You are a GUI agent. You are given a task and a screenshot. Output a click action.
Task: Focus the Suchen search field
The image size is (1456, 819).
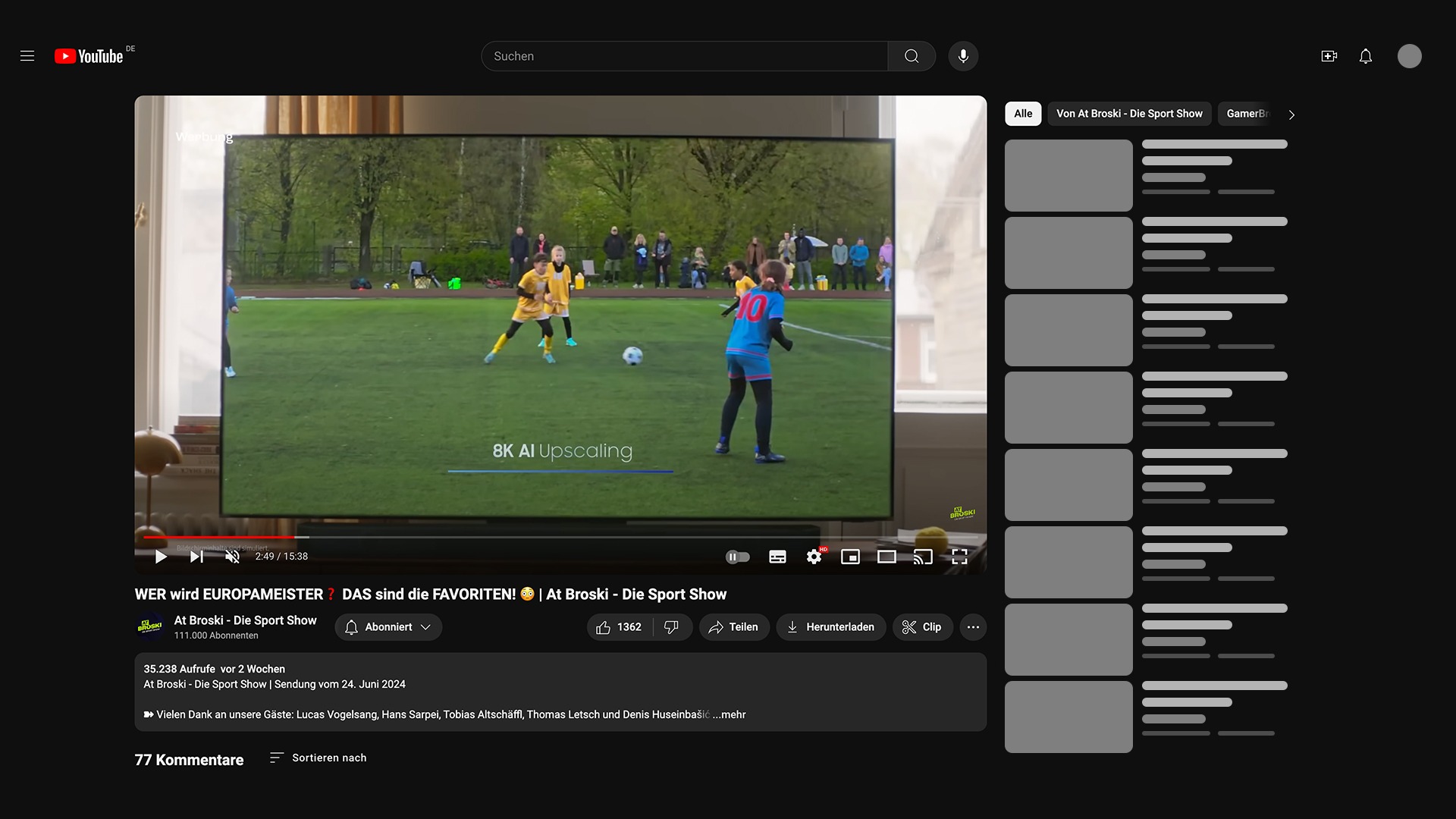click(x=684, y=56)
